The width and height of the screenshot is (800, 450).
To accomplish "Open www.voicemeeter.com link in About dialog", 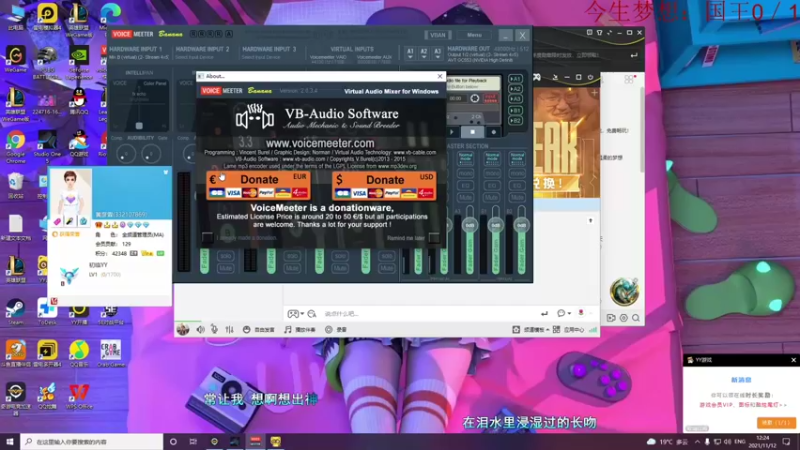I will [x=320, y=143].
